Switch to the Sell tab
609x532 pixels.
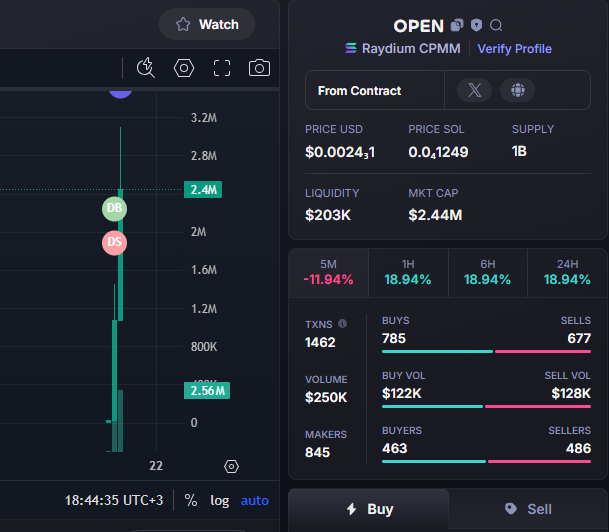pyautogui.click(x=528, y=509)
